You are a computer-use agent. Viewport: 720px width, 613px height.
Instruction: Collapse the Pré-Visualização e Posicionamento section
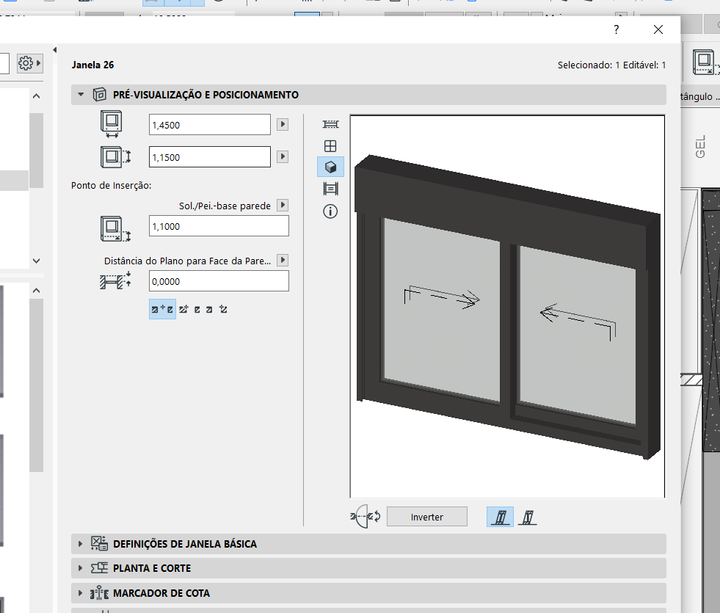coord(81,95)
